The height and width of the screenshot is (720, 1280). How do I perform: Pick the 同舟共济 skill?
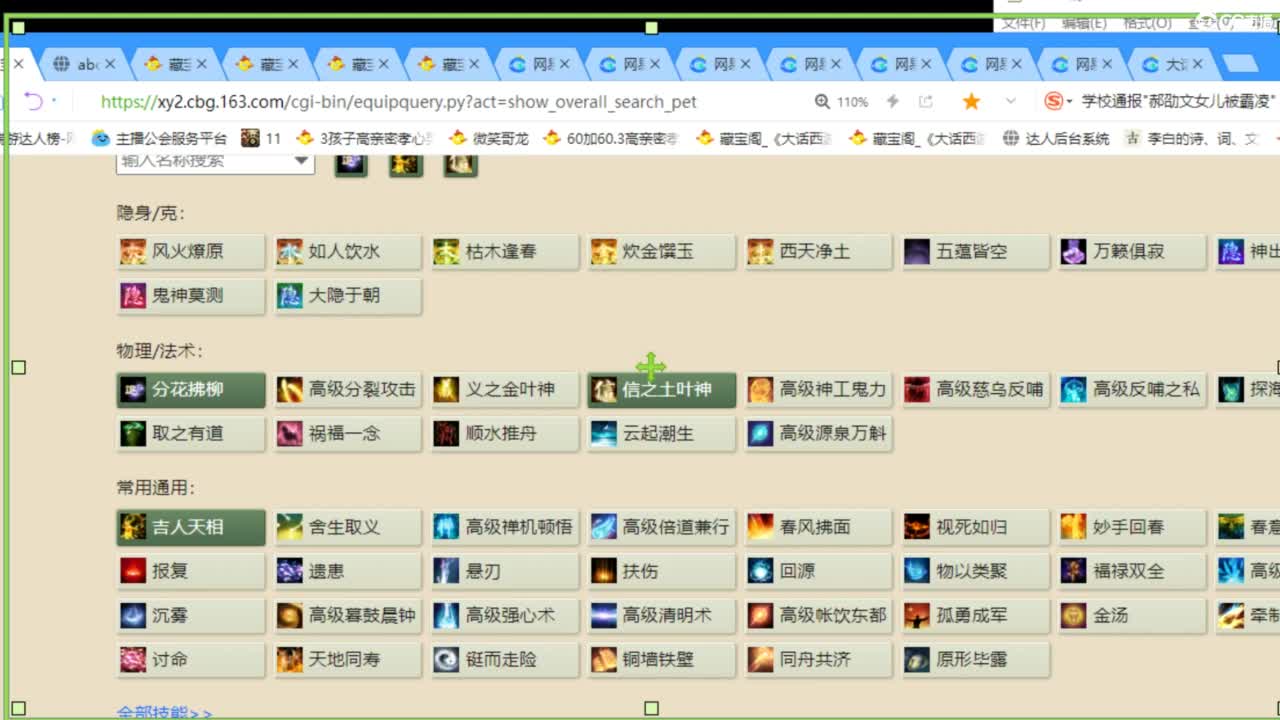tap(819, 660)
